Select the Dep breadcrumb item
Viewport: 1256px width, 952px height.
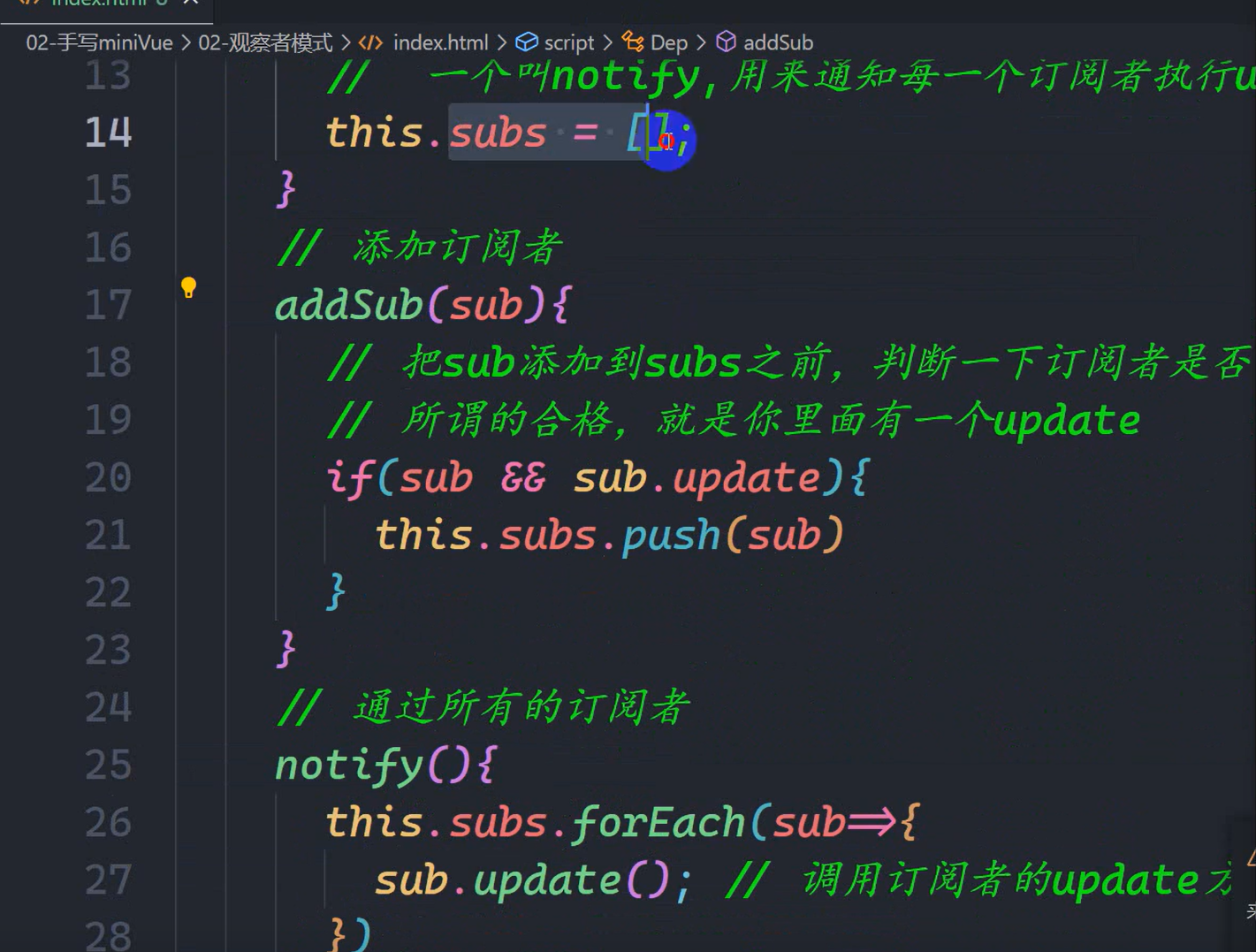coord(668,42)
